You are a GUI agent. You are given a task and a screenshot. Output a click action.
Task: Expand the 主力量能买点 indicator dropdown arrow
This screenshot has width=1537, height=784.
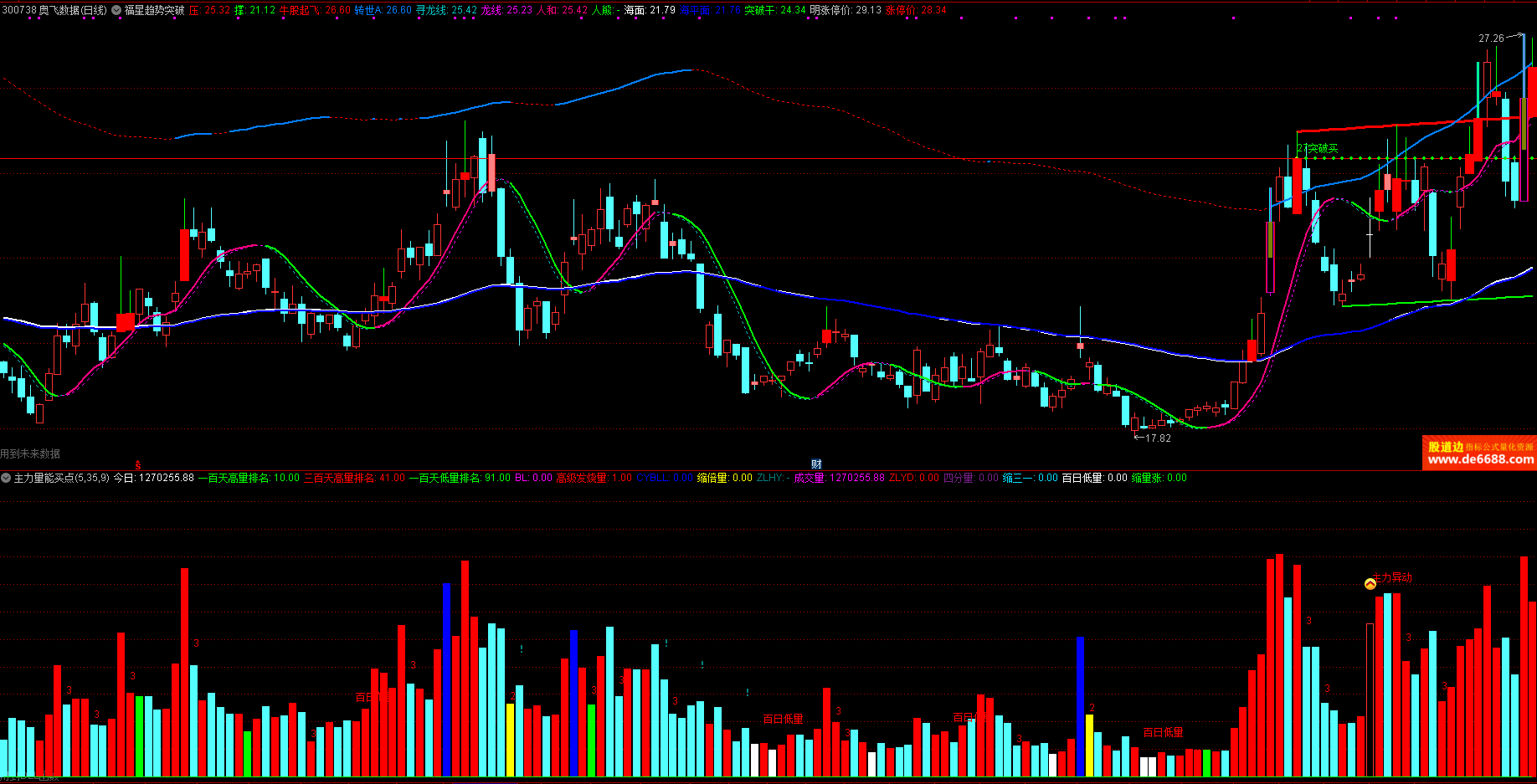coord(6,478)
